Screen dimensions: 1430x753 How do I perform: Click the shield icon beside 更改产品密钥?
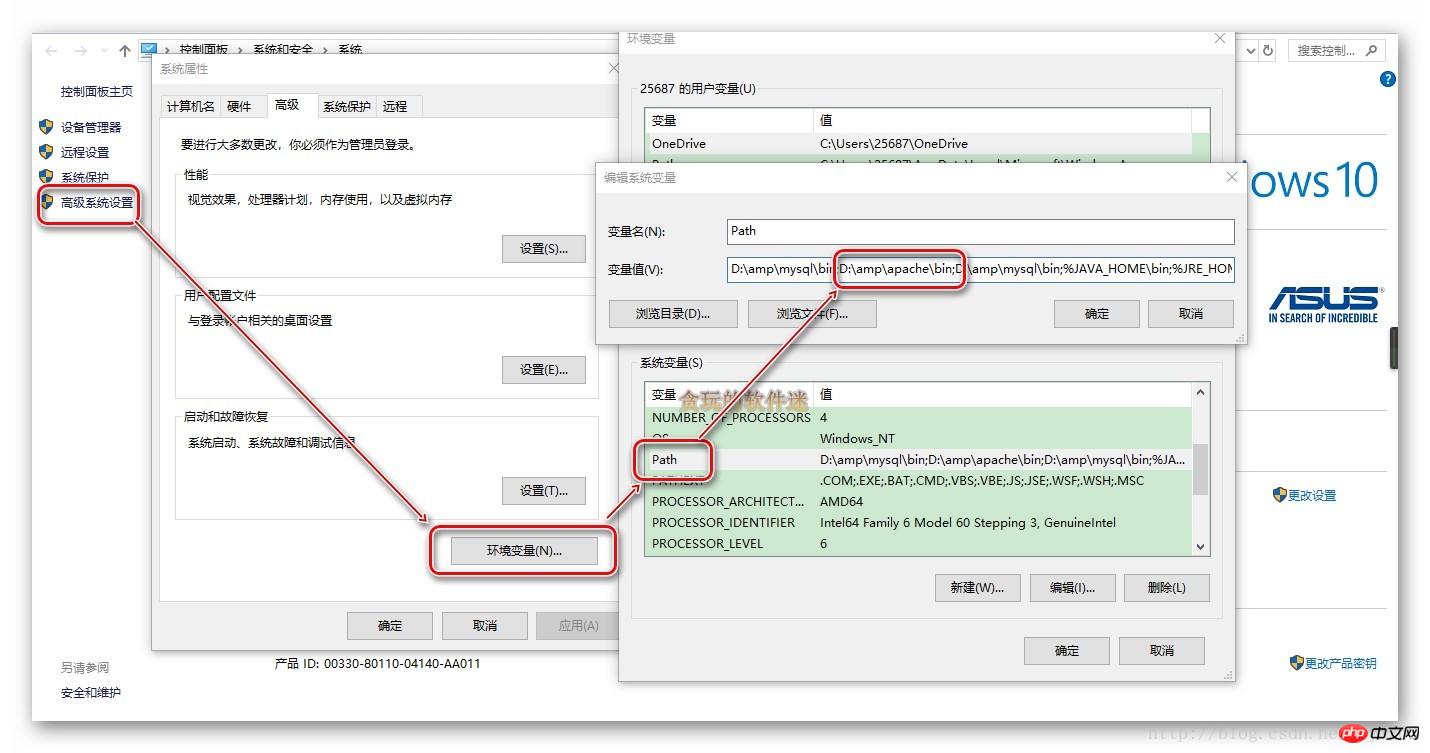point(1297,662)
